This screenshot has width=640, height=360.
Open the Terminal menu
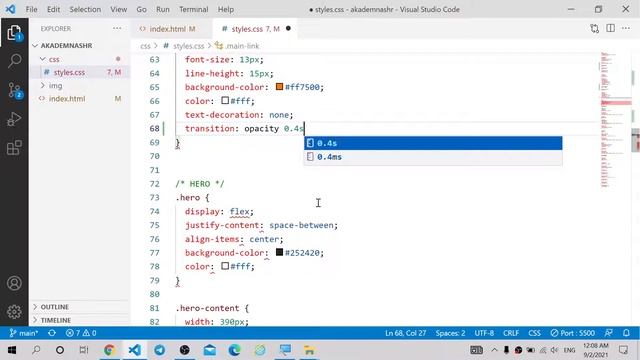tap(193, 9)
